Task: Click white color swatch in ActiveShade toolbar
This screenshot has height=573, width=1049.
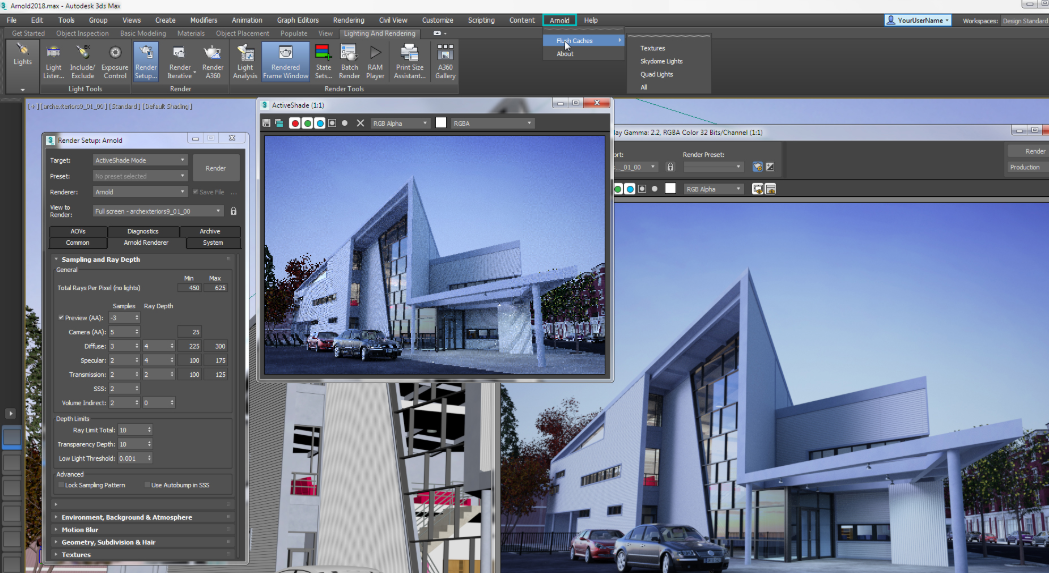Action: [441, 122]
